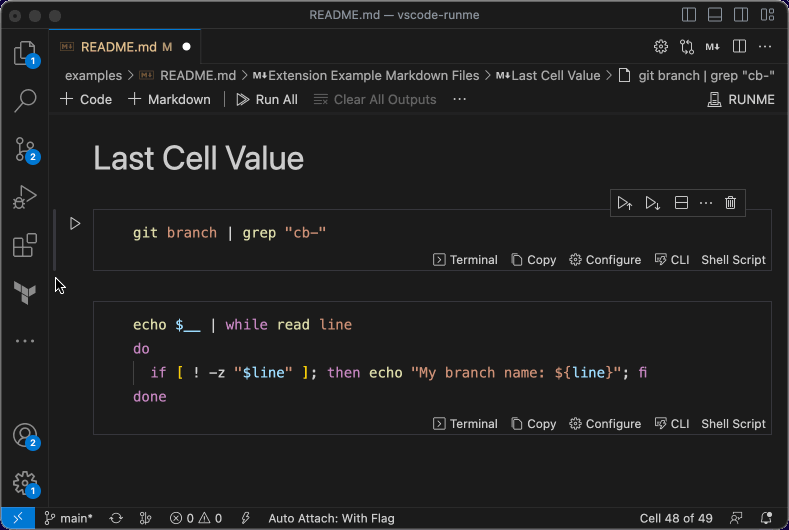Screen dimensions: 789x530
Task: Toggle Auto Attach: With Flag
Action: click(x=331, y=518)
